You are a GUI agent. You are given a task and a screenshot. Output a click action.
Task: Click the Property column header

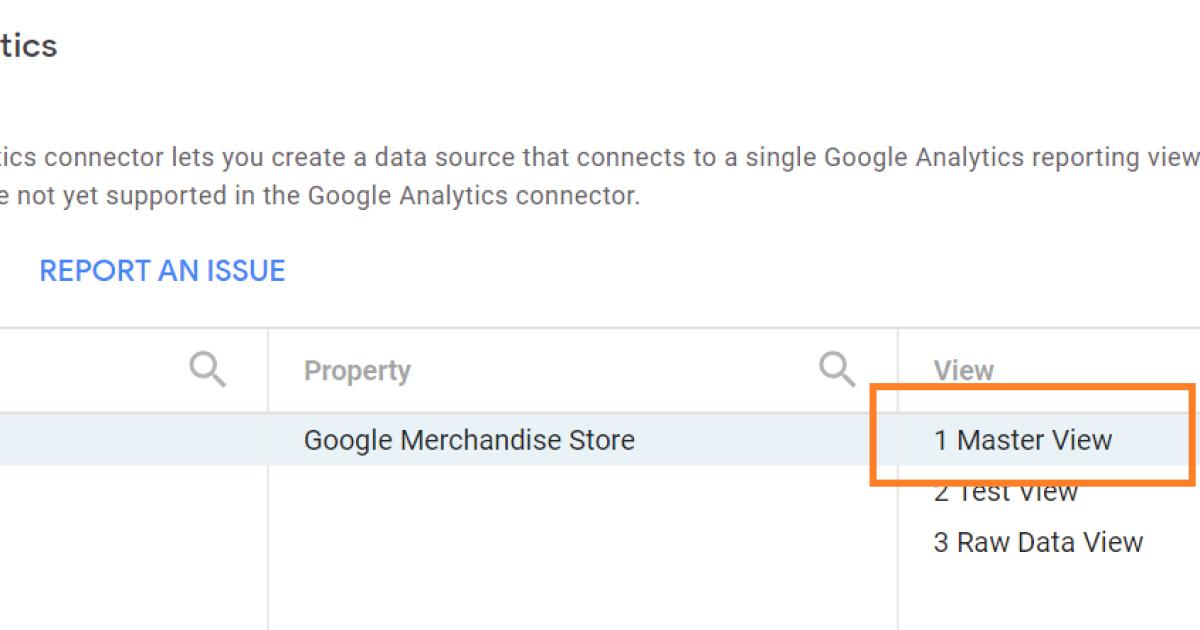coord(357,369)
